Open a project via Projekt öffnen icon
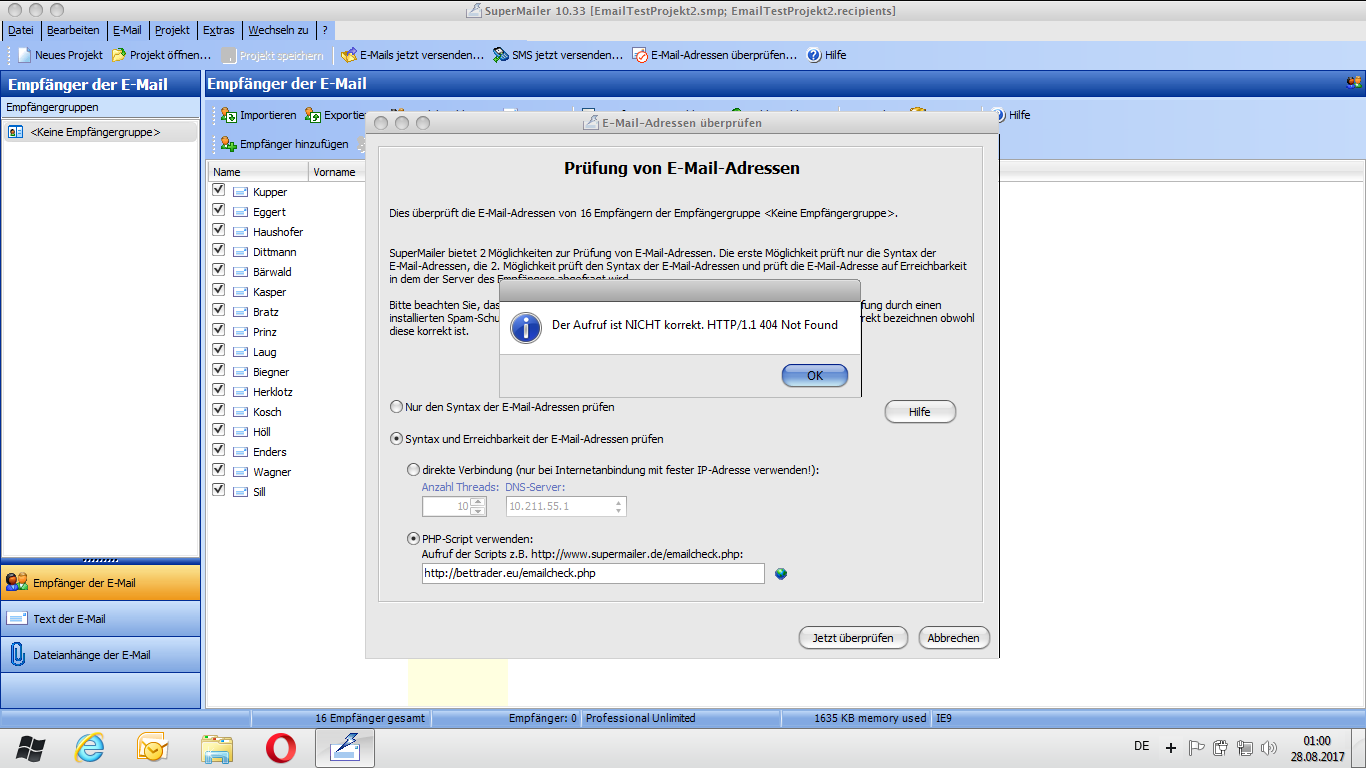This screenshot has width=1366, height=768. [119, 55]
